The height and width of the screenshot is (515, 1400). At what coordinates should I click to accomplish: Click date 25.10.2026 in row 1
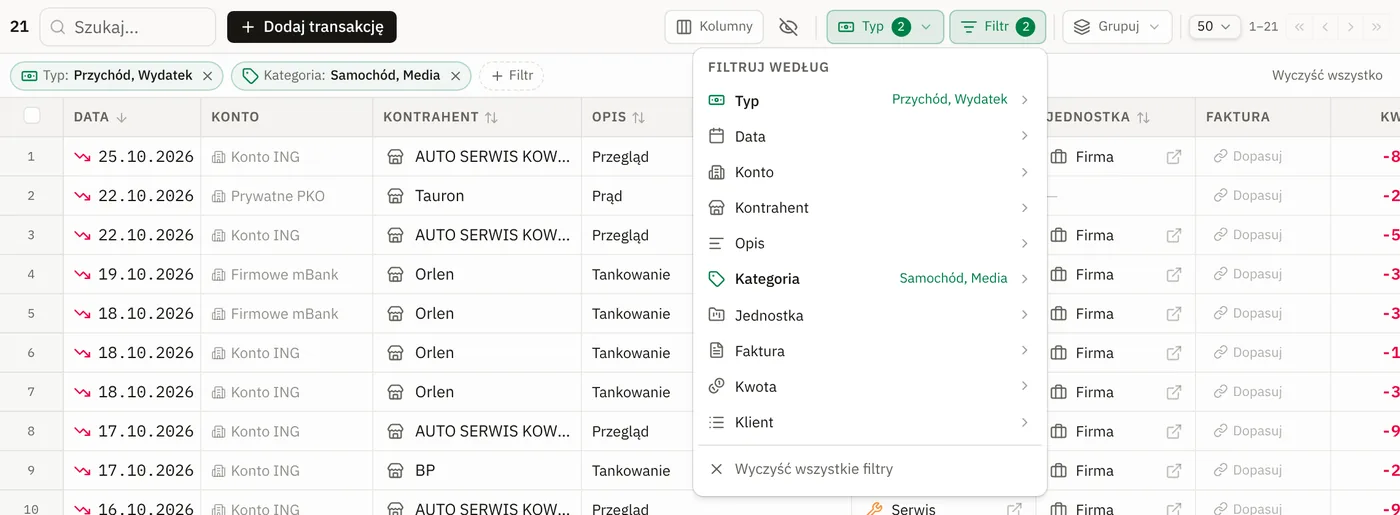click(x=145, y=156)
